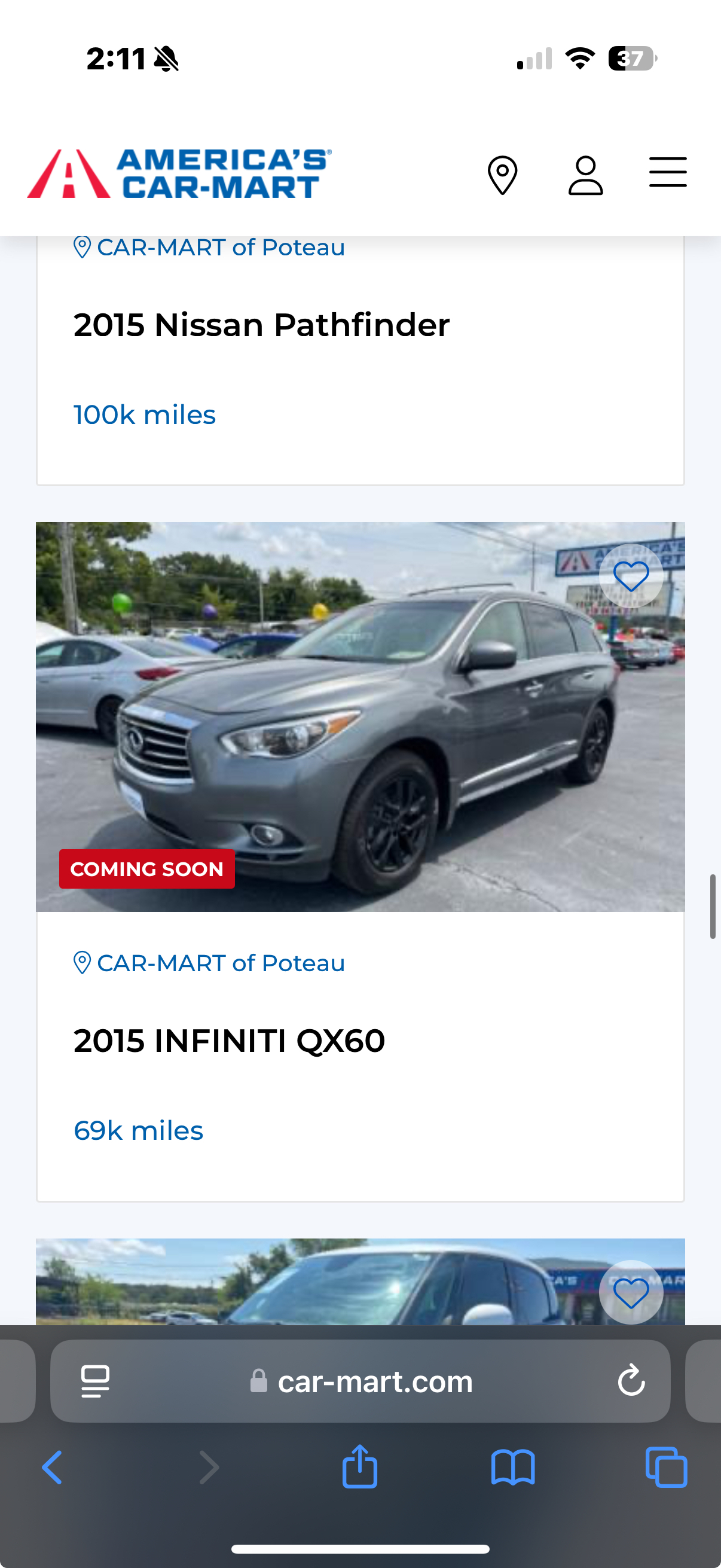Favorite the INFINITI QX60 with heart icon
The image size is (721, 1568).
(x=631, y=576)
